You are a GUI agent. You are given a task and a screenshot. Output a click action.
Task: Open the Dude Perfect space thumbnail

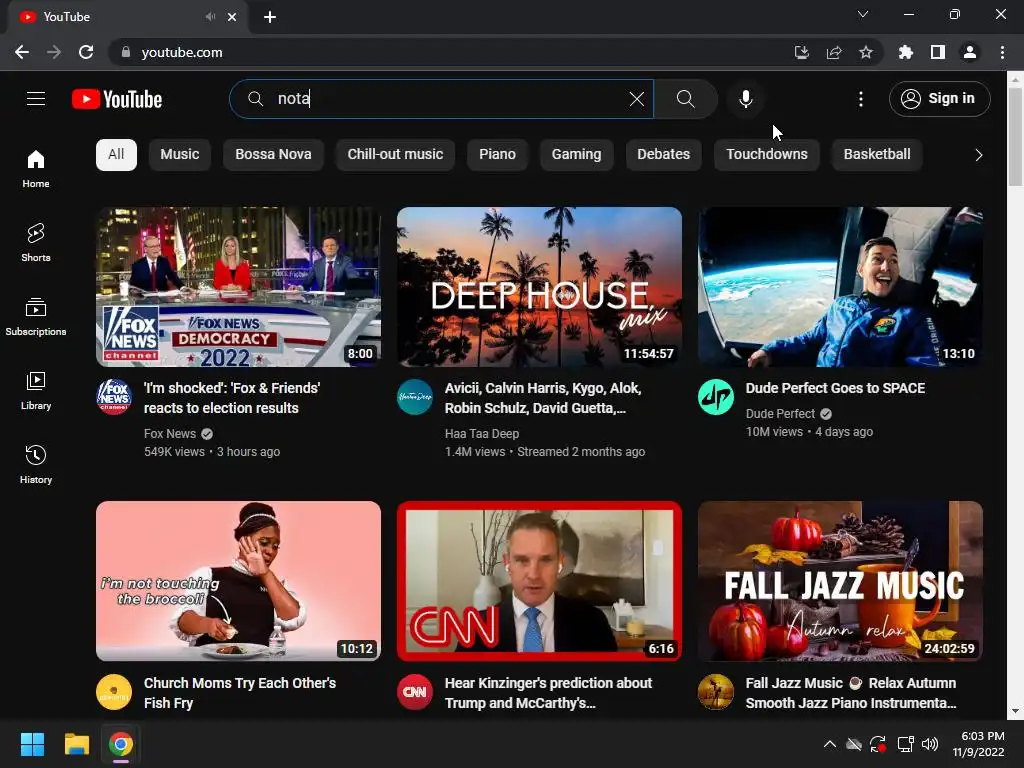(x=840, y=287)
